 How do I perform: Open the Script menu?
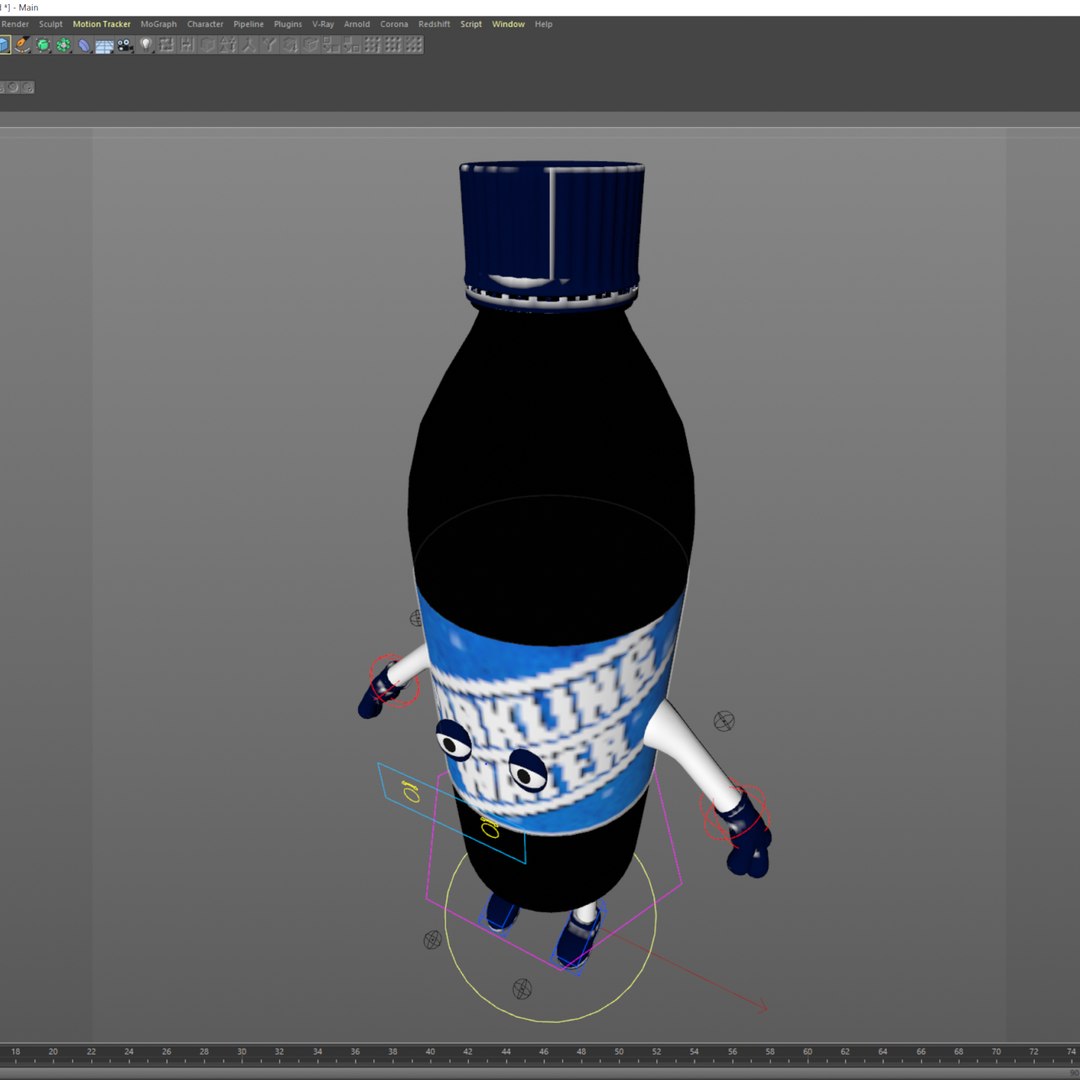(471, 24)
